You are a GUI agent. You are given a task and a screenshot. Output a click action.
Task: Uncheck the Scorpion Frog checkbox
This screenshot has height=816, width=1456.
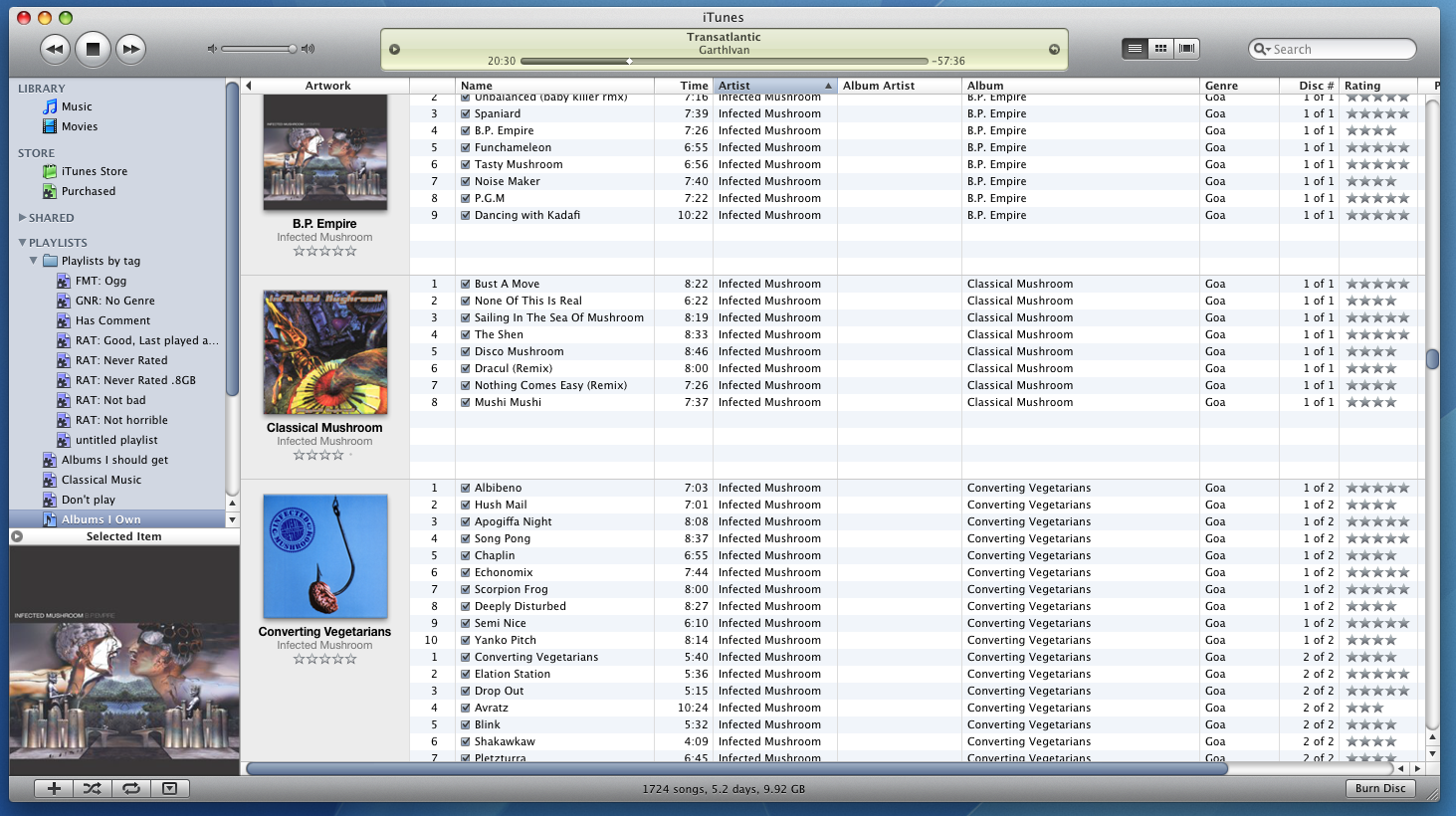[x=465, y=589]
